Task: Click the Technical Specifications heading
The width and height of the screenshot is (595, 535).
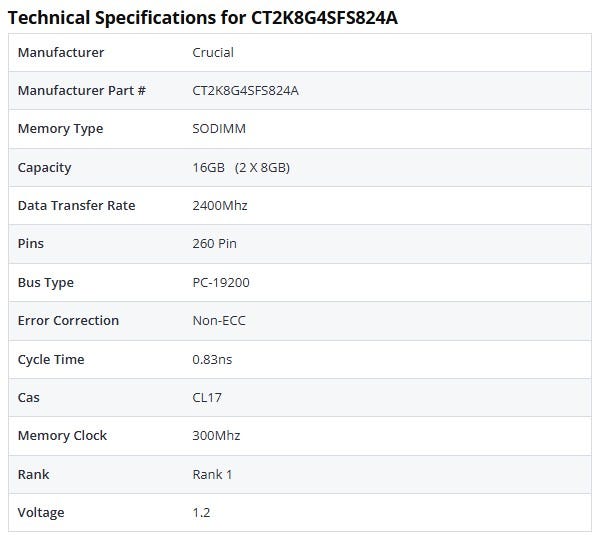Action: point(203,18)
